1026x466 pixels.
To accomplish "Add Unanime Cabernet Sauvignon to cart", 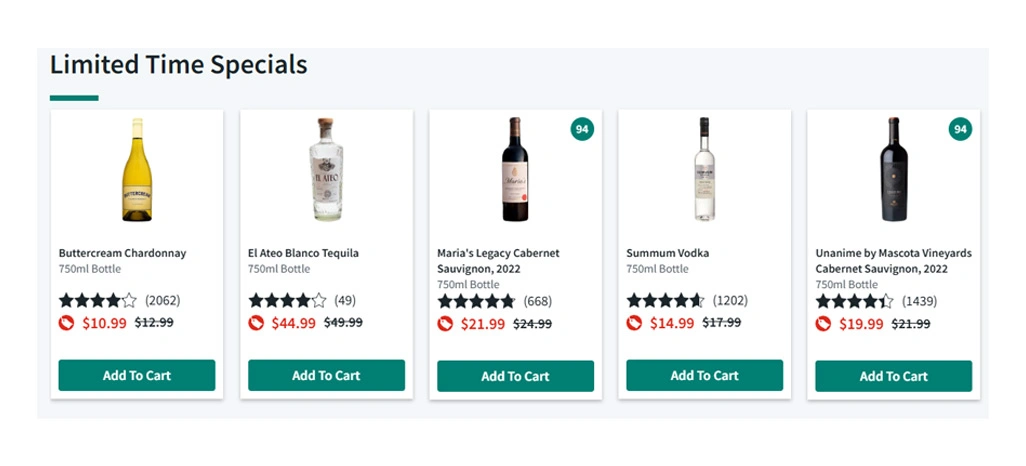I will [x=894, y=376].
